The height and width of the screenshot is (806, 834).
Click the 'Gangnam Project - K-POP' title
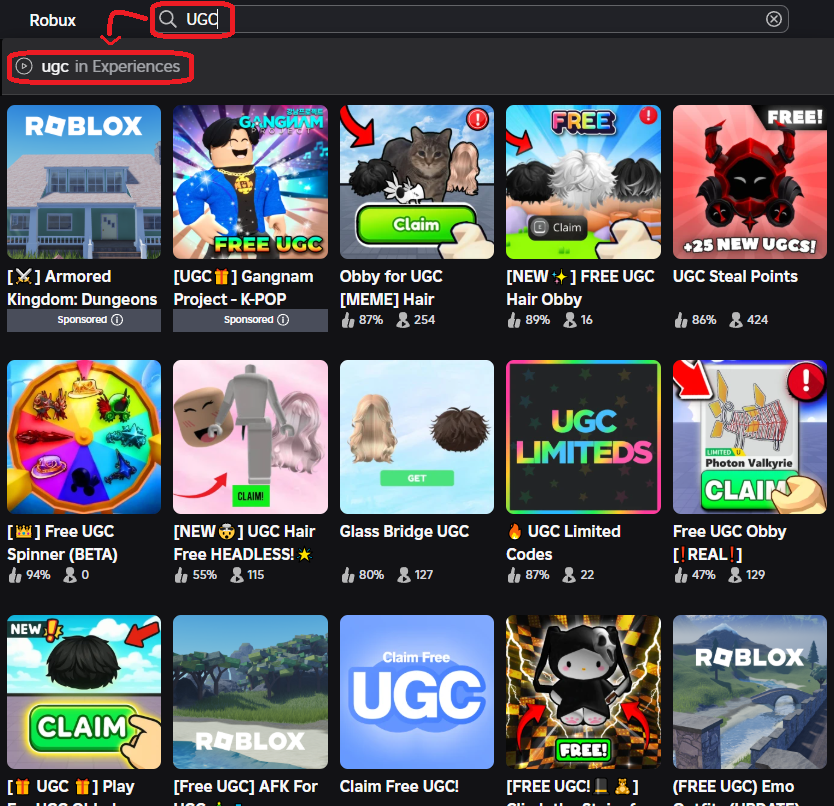coord(244,288)
